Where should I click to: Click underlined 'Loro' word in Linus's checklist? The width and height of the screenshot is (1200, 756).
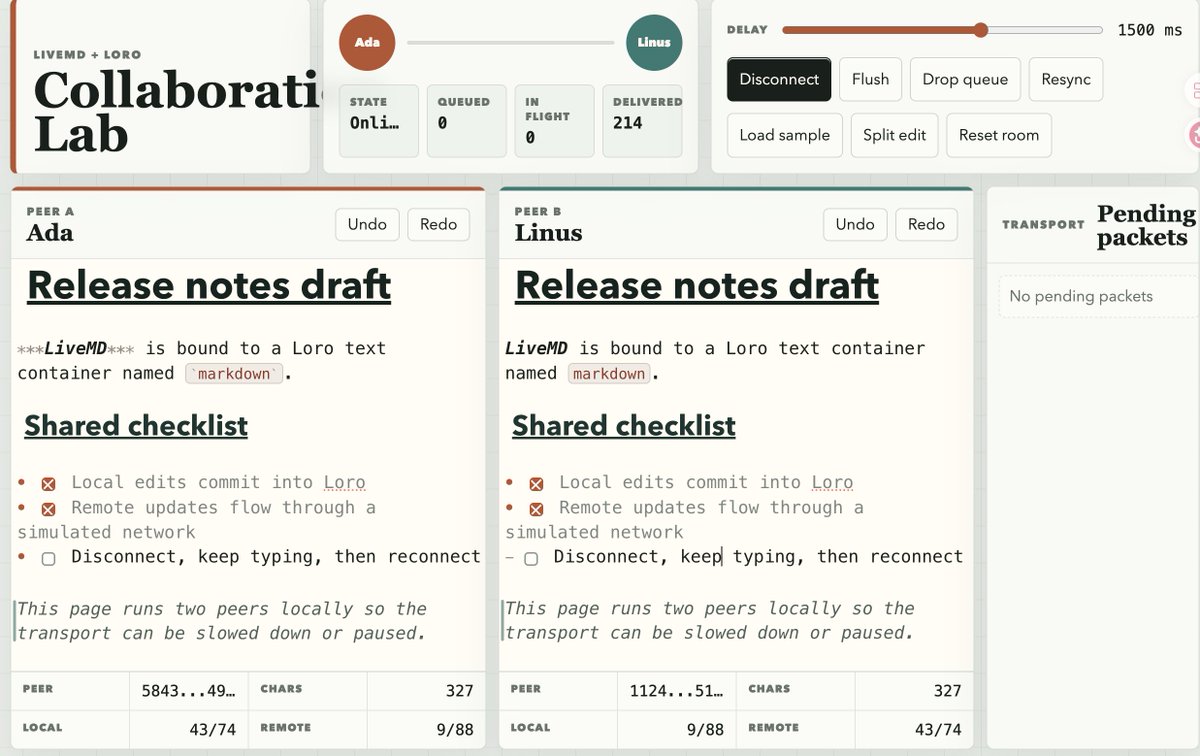[833, 483]
